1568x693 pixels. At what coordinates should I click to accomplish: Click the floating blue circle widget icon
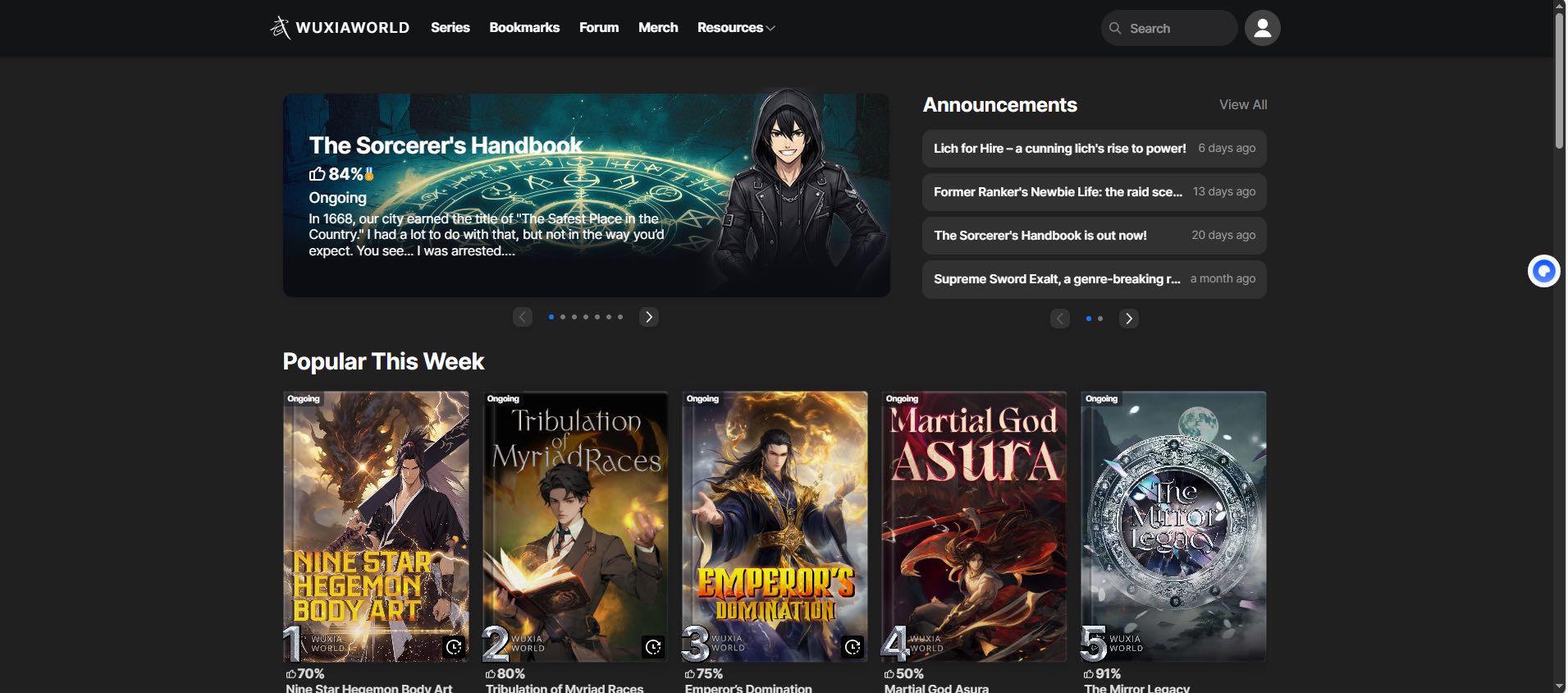(x=1543, y=271)
